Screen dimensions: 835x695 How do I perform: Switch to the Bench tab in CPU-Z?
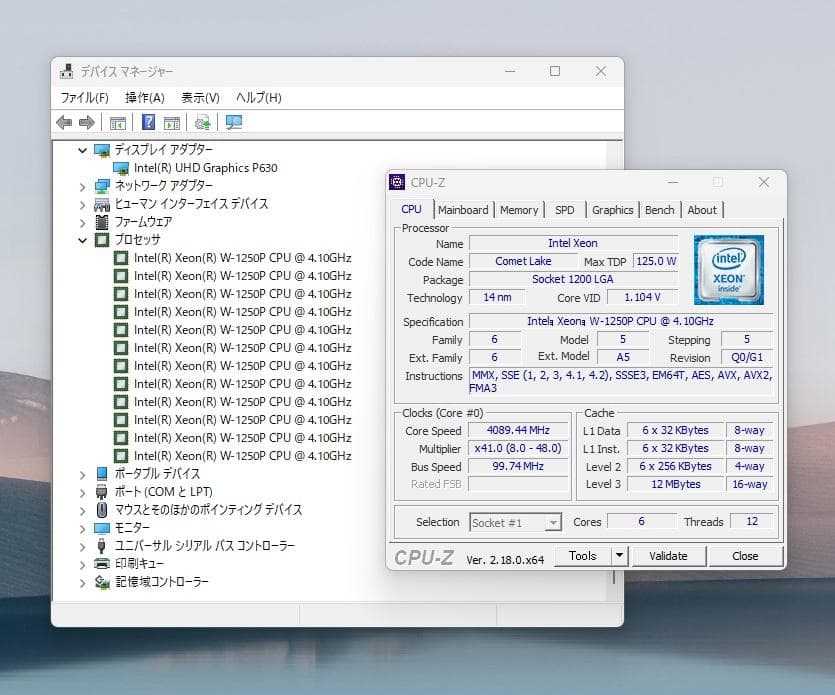[659, 210]
